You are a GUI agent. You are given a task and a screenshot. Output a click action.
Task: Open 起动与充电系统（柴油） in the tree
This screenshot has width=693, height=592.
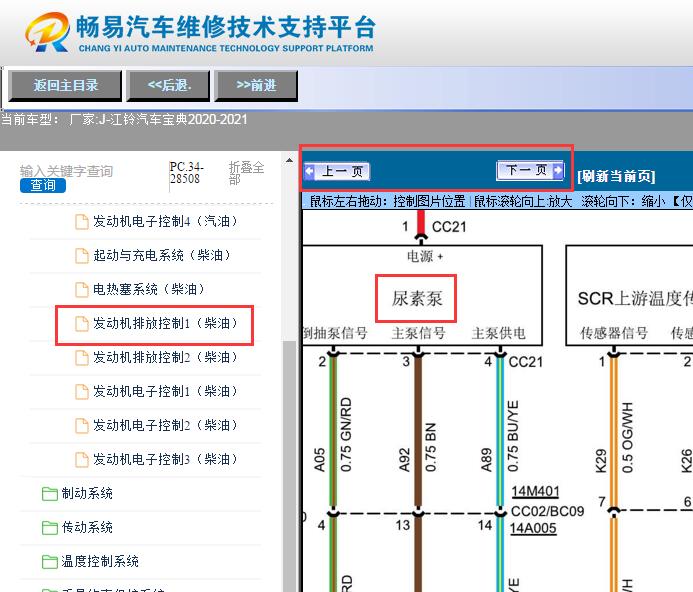(162, 255)
